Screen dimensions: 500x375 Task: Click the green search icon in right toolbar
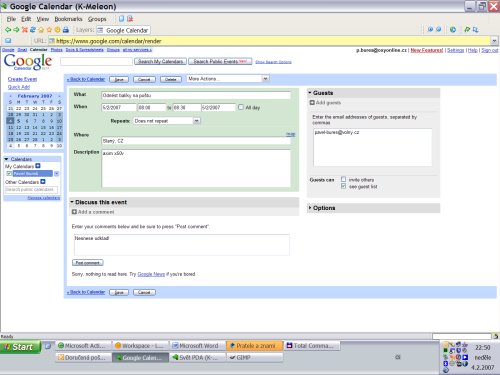coord(467,30)
